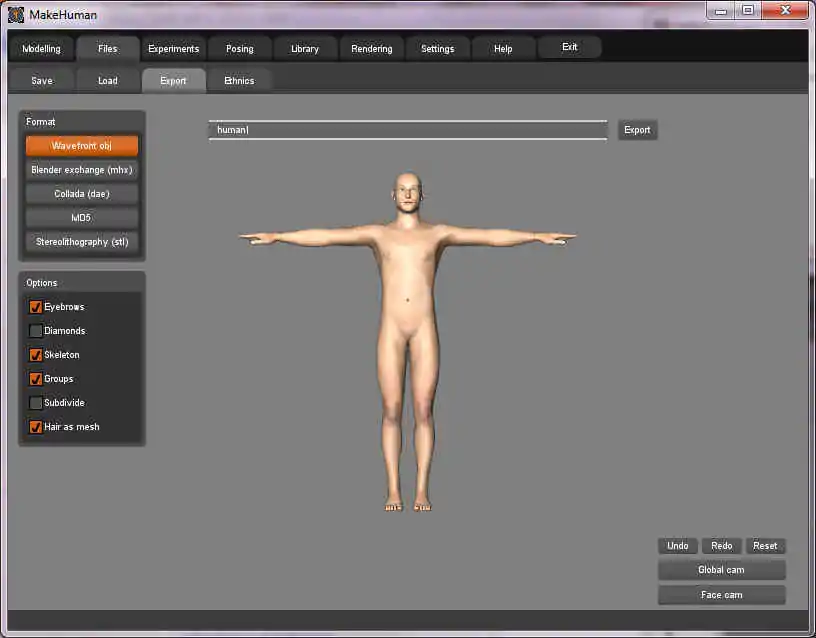Go to the Posing tab
Viewport: 816px width, 638px height.
pyautogui.click(x=240, y=49)
